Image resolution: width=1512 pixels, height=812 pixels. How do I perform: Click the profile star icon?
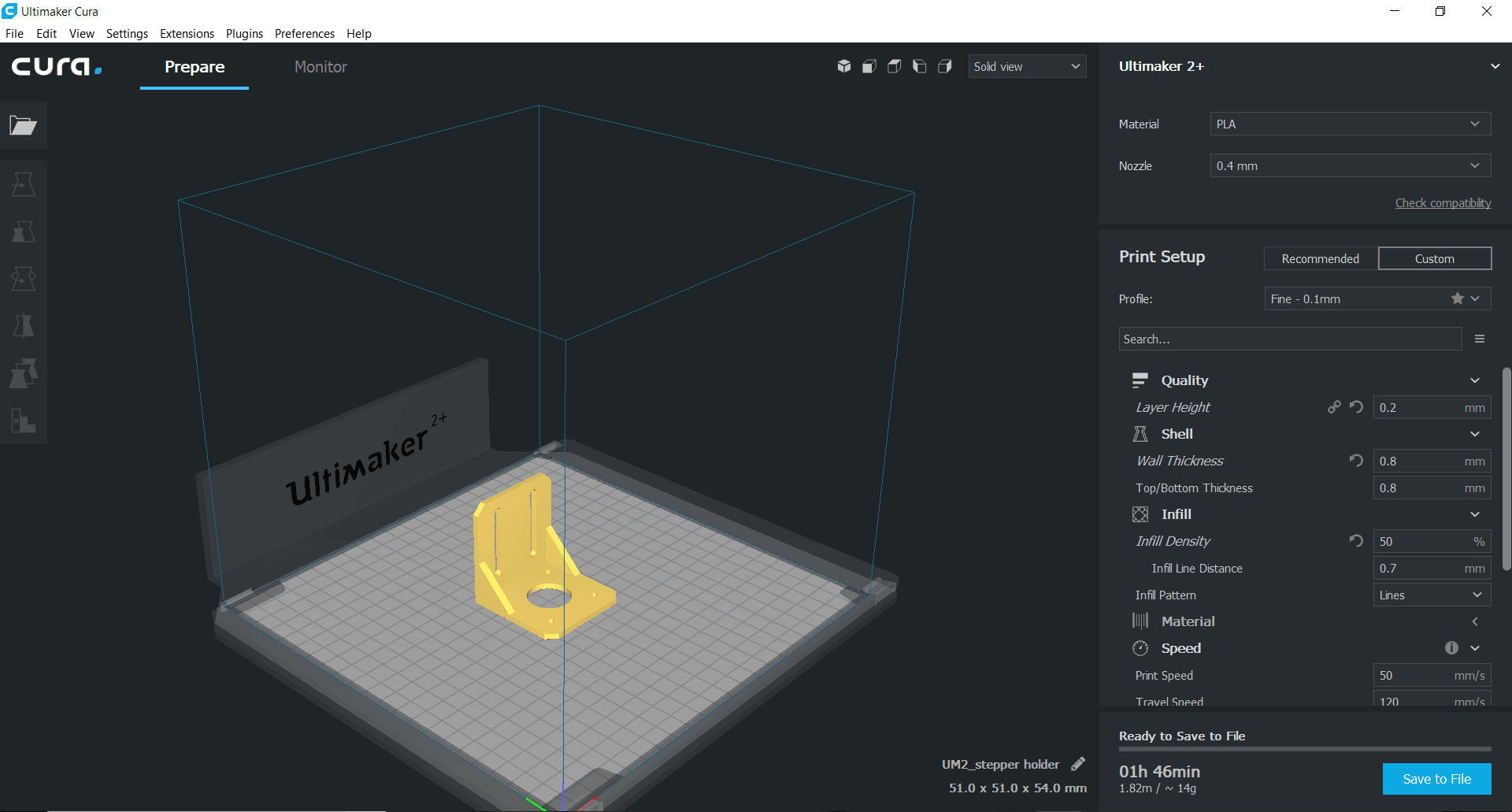pyautogui.click(x=1458, y=298)
